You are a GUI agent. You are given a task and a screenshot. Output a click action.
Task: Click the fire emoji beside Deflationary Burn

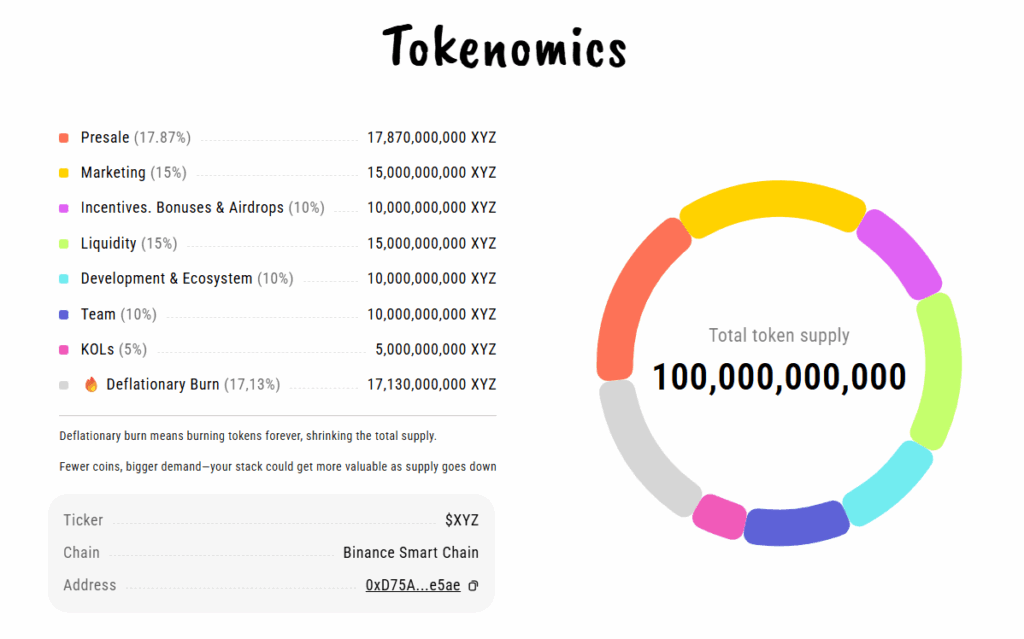(x=91, y=384)
